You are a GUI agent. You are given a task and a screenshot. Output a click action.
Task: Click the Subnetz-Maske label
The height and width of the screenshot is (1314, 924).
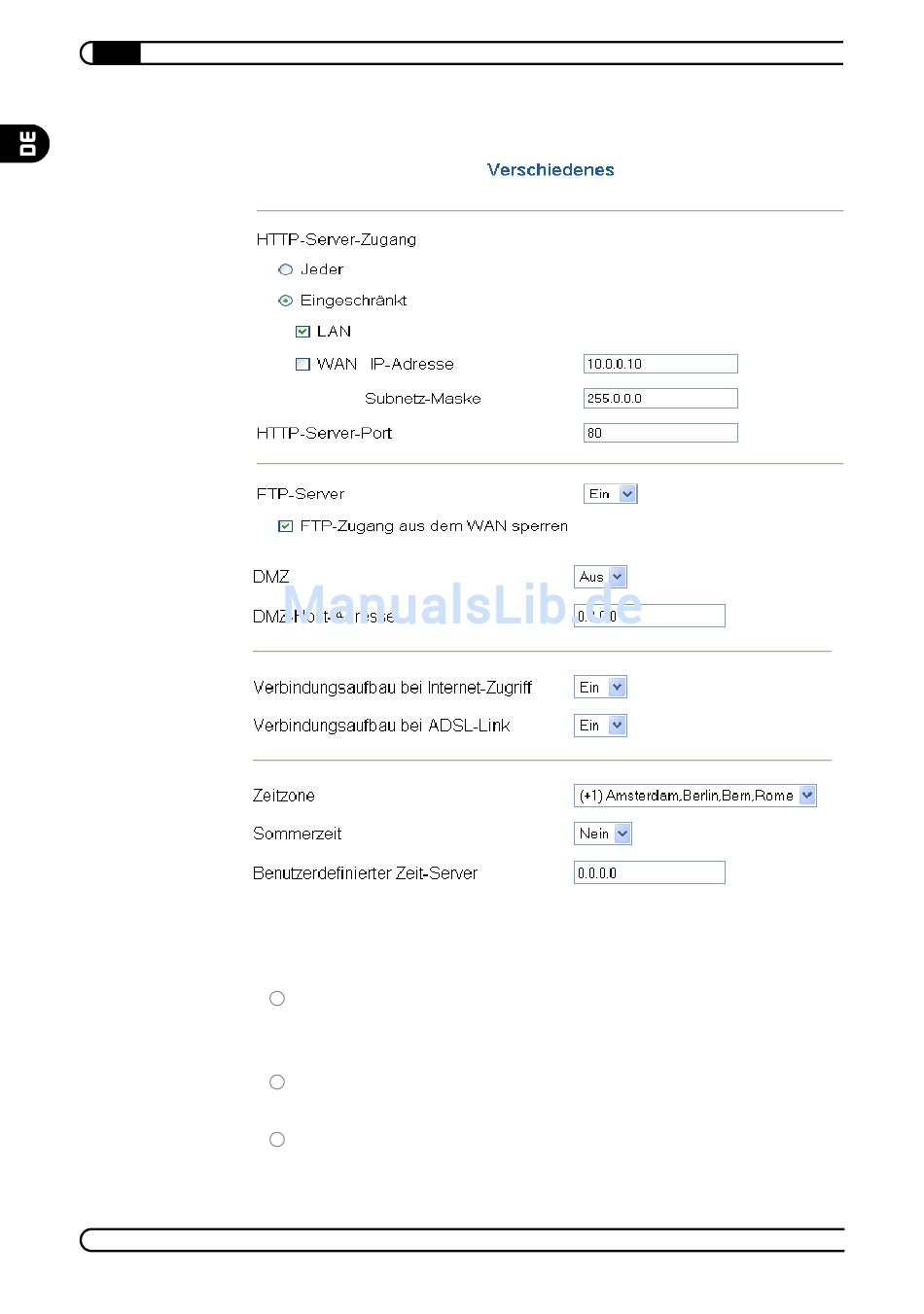(x=423, y=399)
